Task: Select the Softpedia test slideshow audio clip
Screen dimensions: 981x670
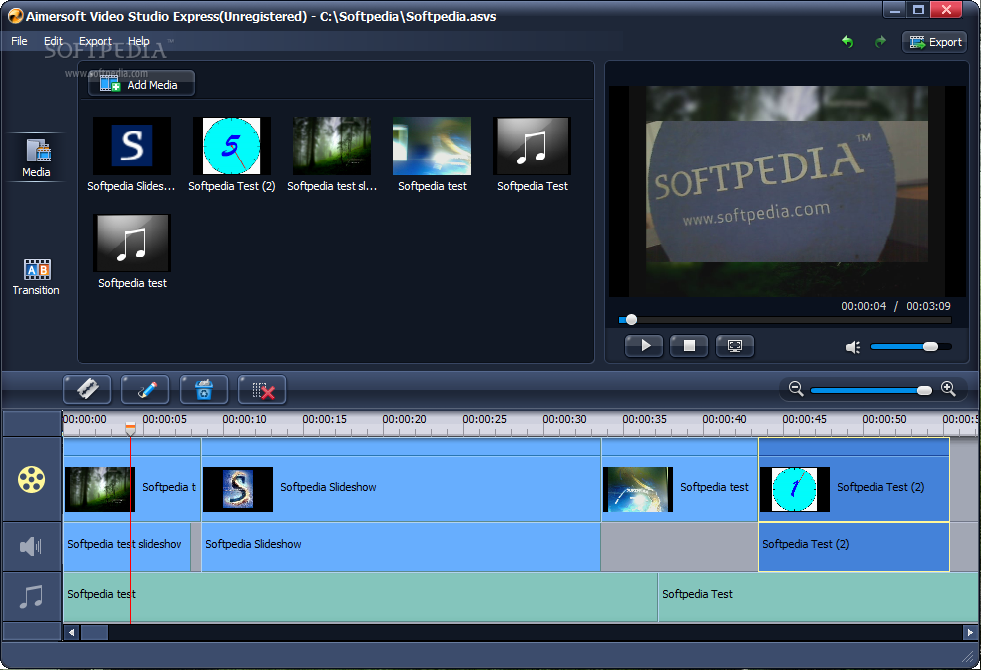Action: [x=127, y=547]
